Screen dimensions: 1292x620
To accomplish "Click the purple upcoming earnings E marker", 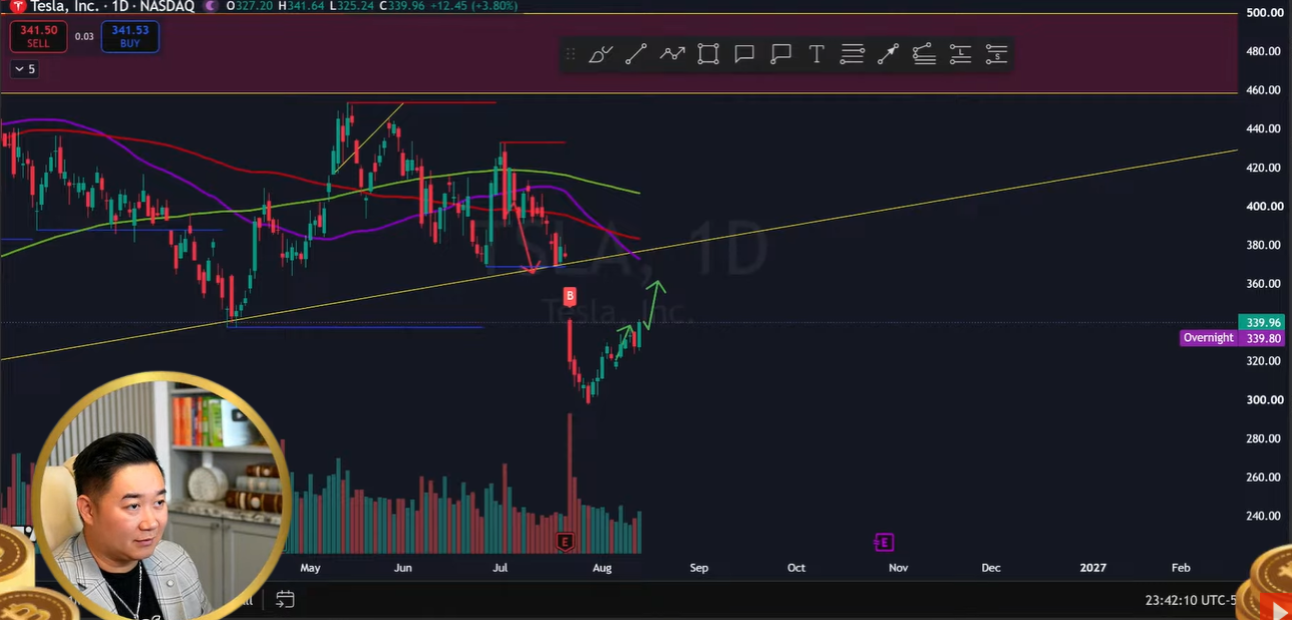I will click(x=883, y=542).
